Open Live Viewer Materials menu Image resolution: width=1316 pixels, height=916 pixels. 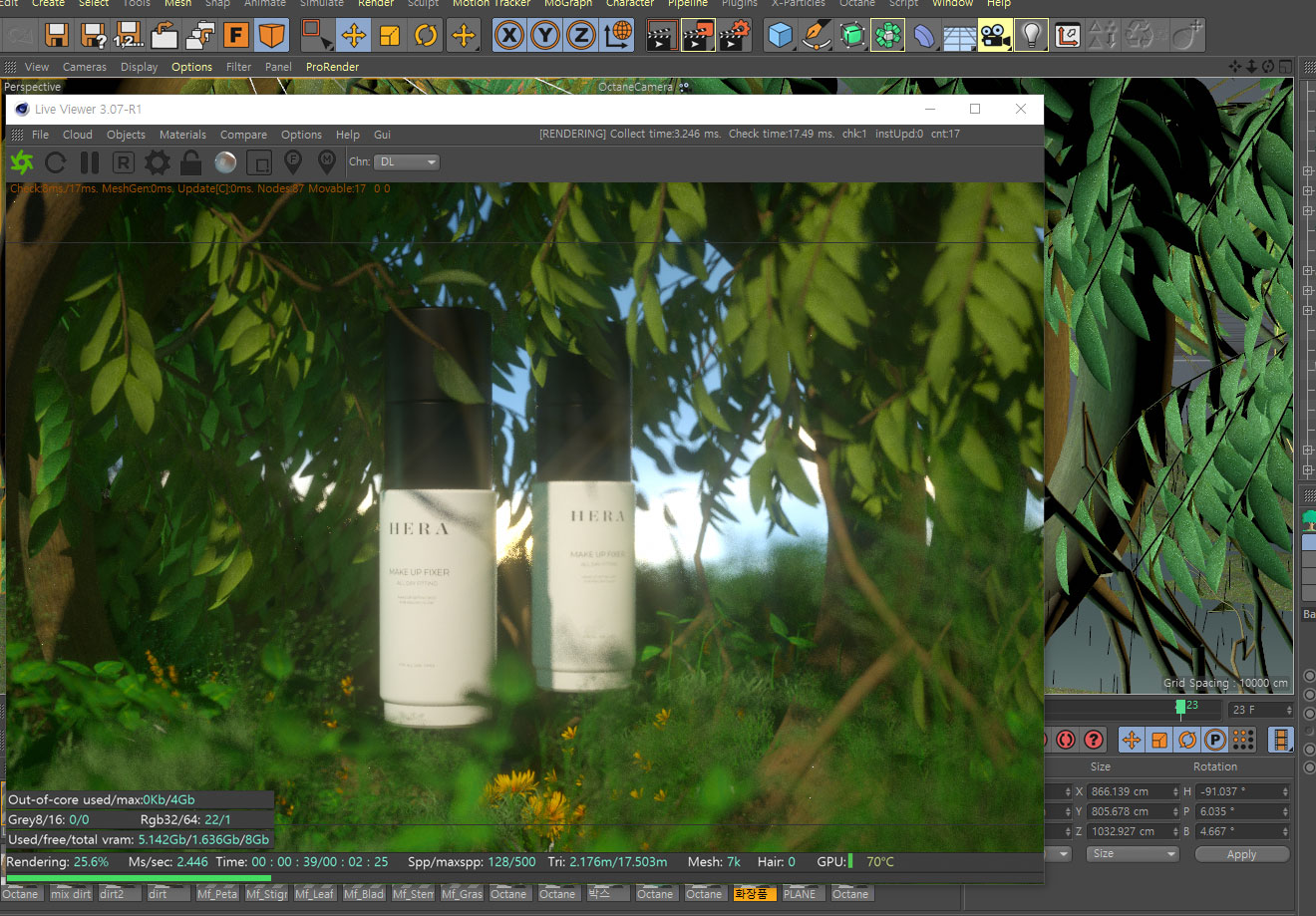(182, 135)
